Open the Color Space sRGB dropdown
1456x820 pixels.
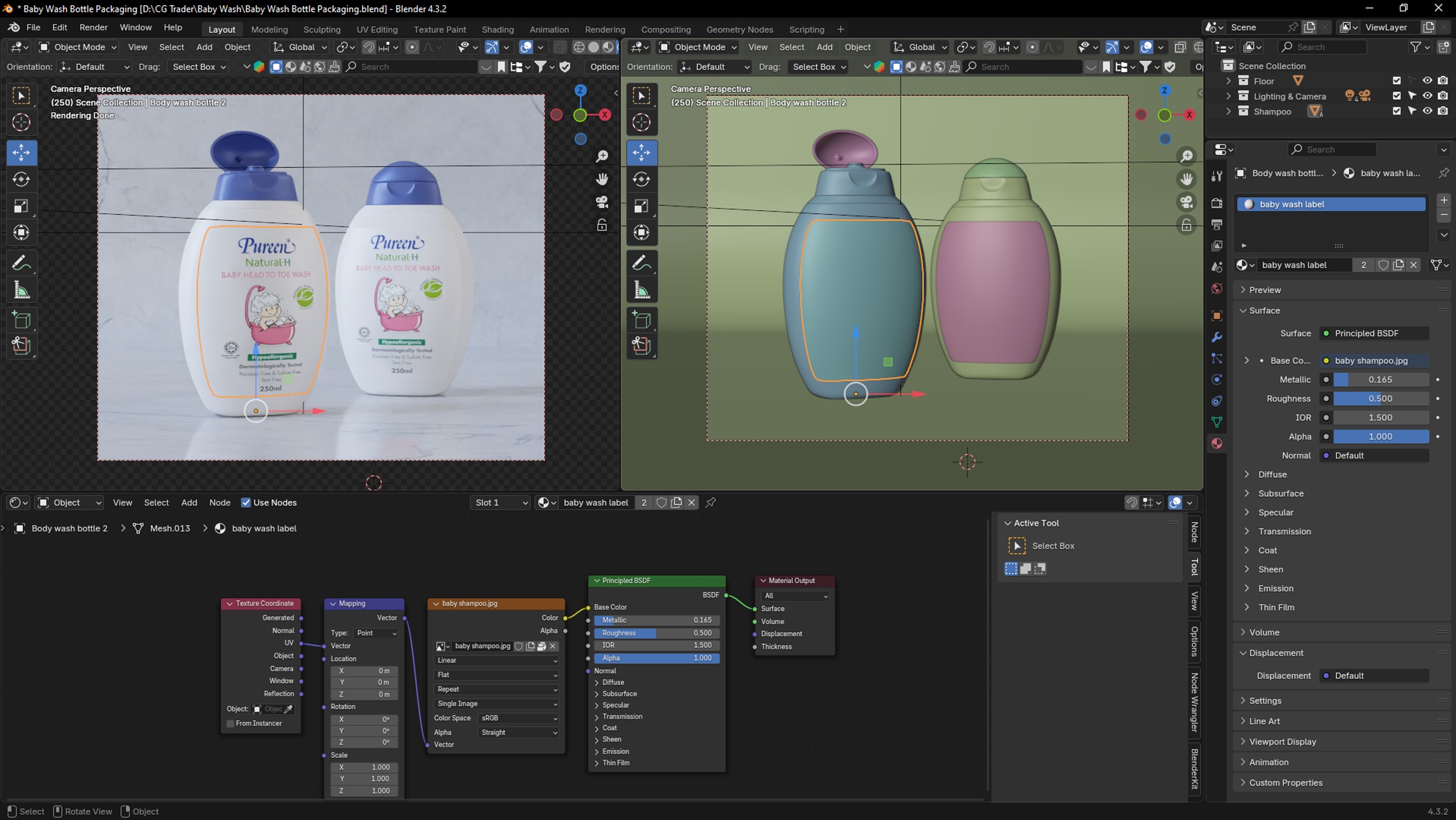click(x=518, y=718)
